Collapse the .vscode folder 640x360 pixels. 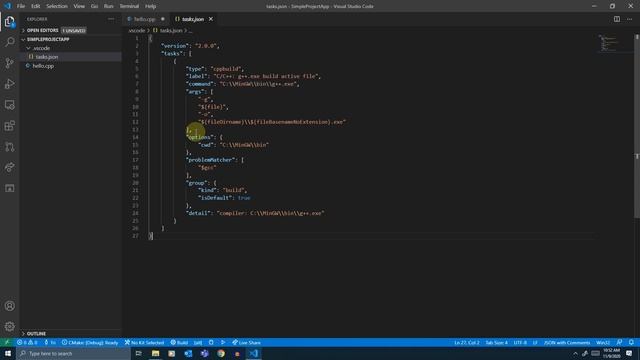71,48
